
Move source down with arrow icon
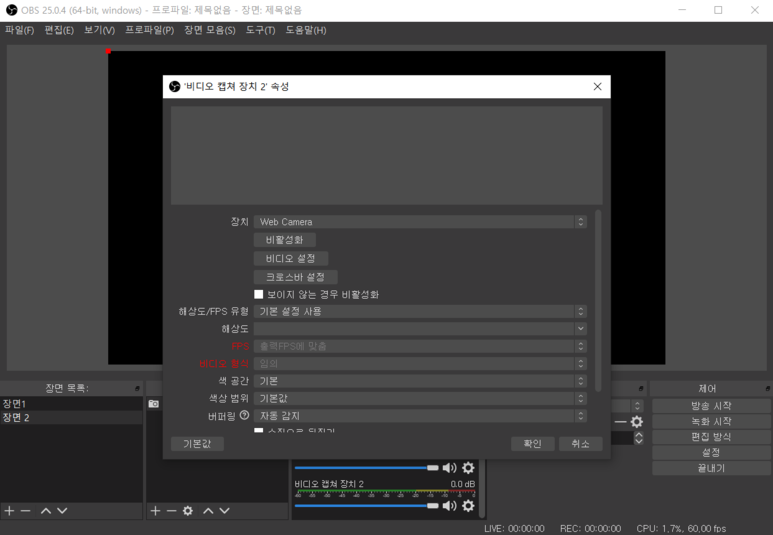click(224, 511)
